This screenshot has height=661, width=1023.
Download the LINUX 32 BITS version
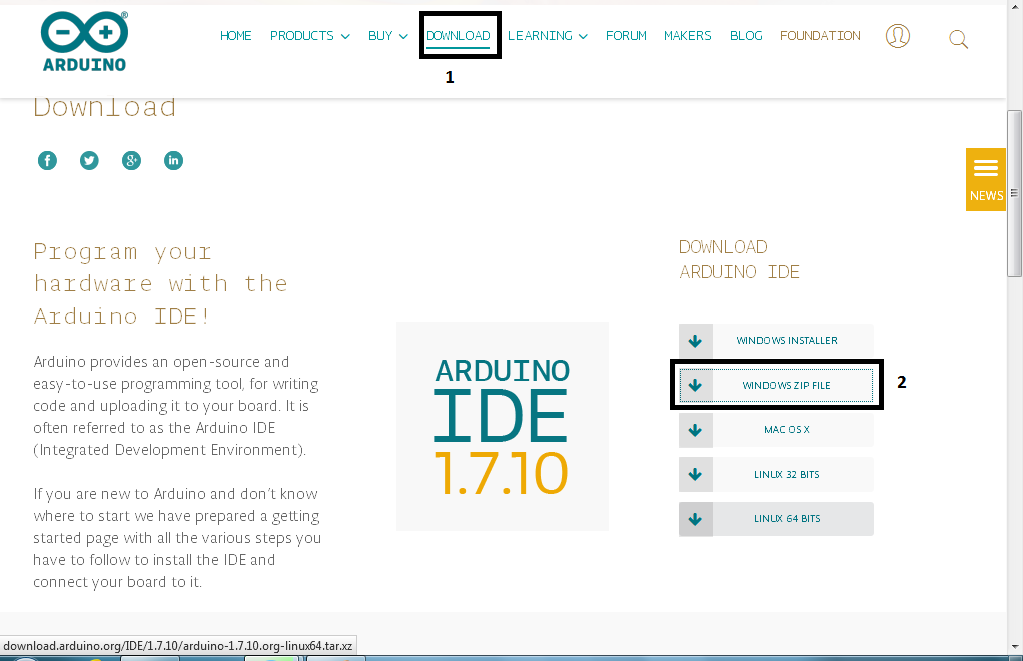[776, 474]
